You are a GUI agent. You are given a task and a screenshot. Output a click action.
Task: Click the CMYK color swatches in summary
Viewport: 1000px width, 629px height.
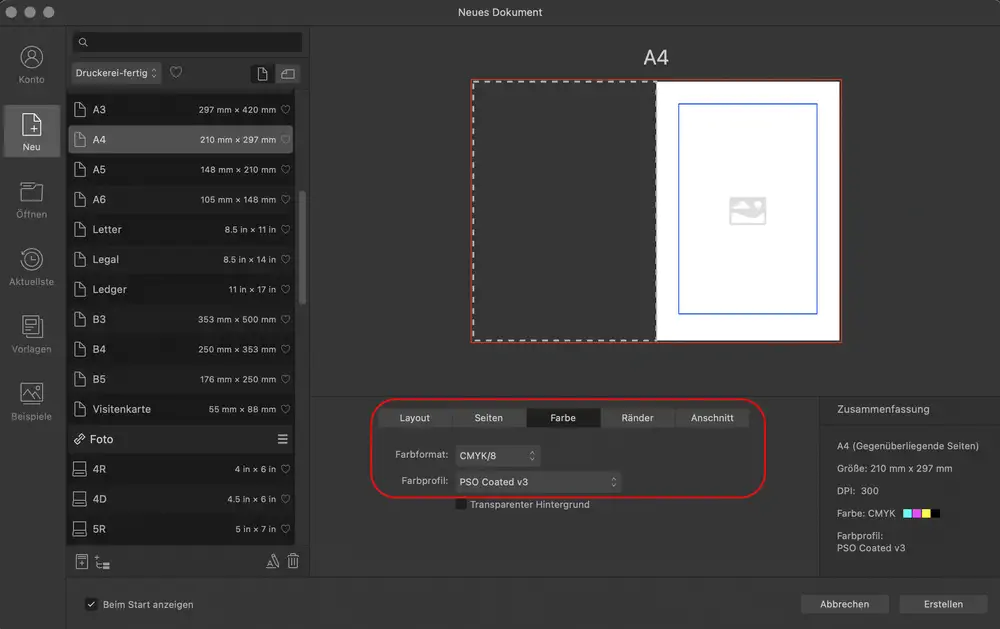(922, 514)
